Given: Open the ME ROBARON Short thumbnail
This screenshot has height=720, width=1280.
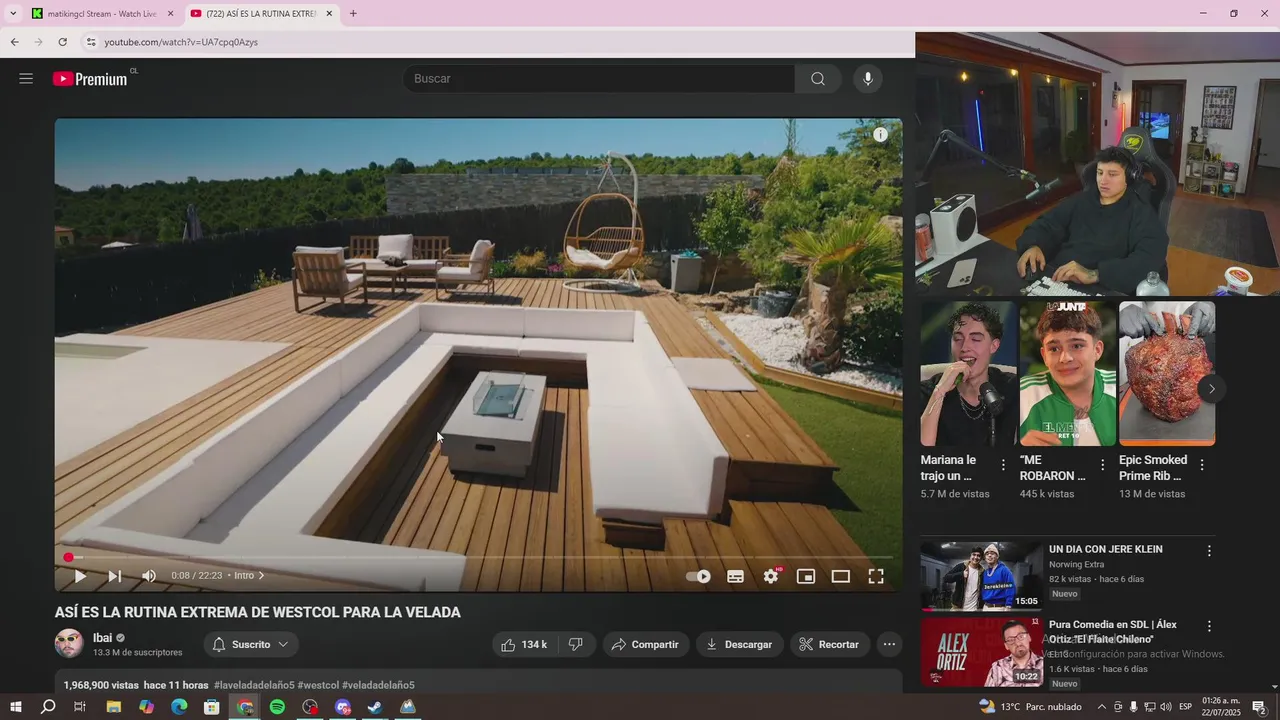Looking at the screenshot, I should (x=1068, y=374).
